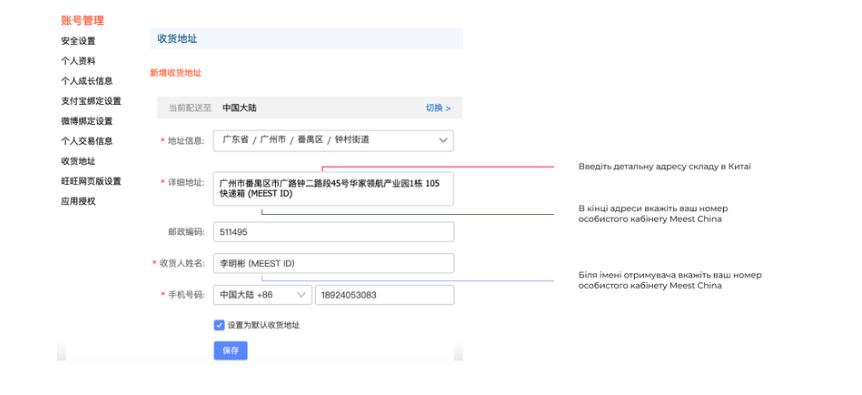
Task: Open 收货地址 sidebar entry
Action: [x=78, y=161]
